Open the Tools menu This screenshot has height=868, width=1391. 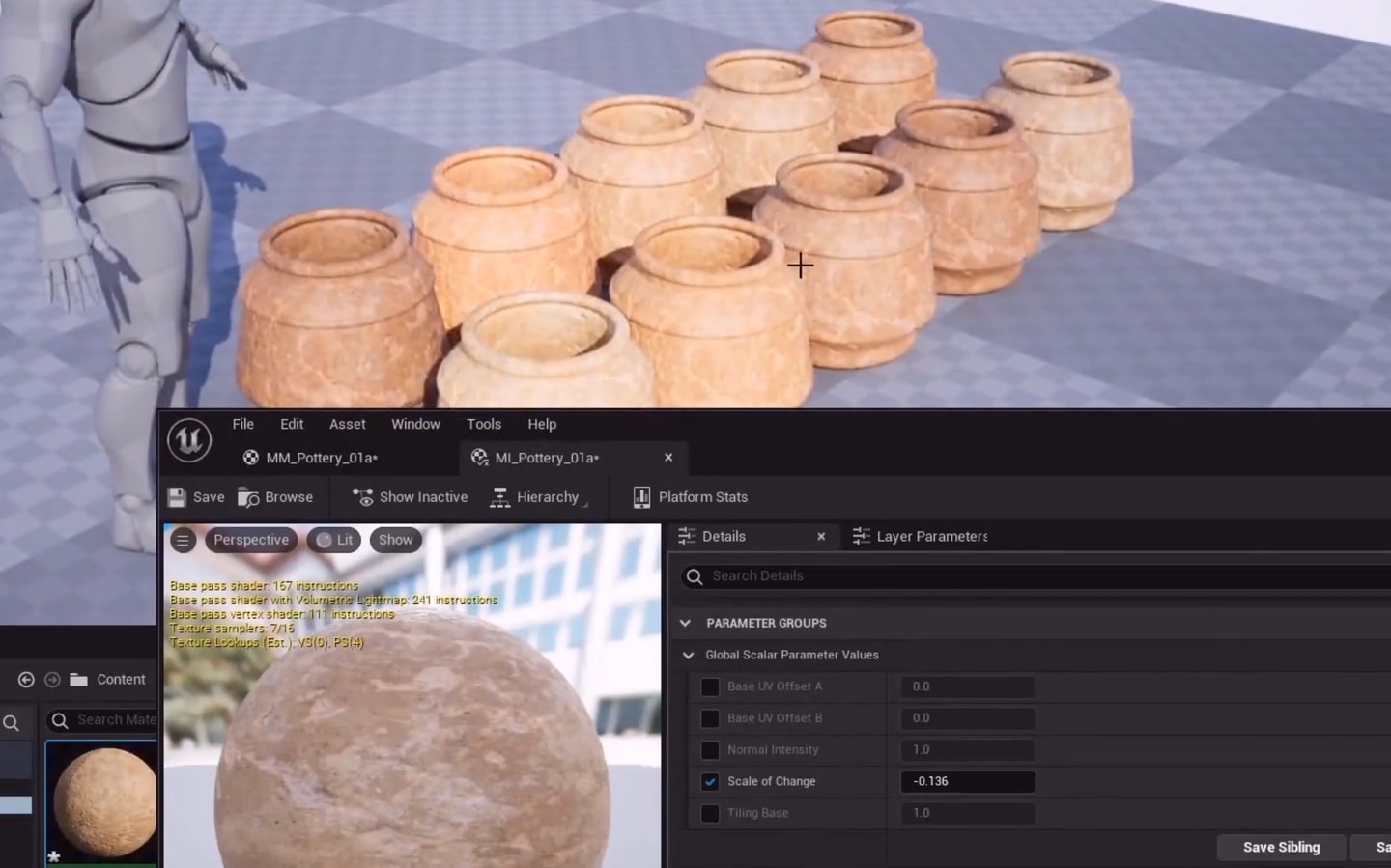484,424
